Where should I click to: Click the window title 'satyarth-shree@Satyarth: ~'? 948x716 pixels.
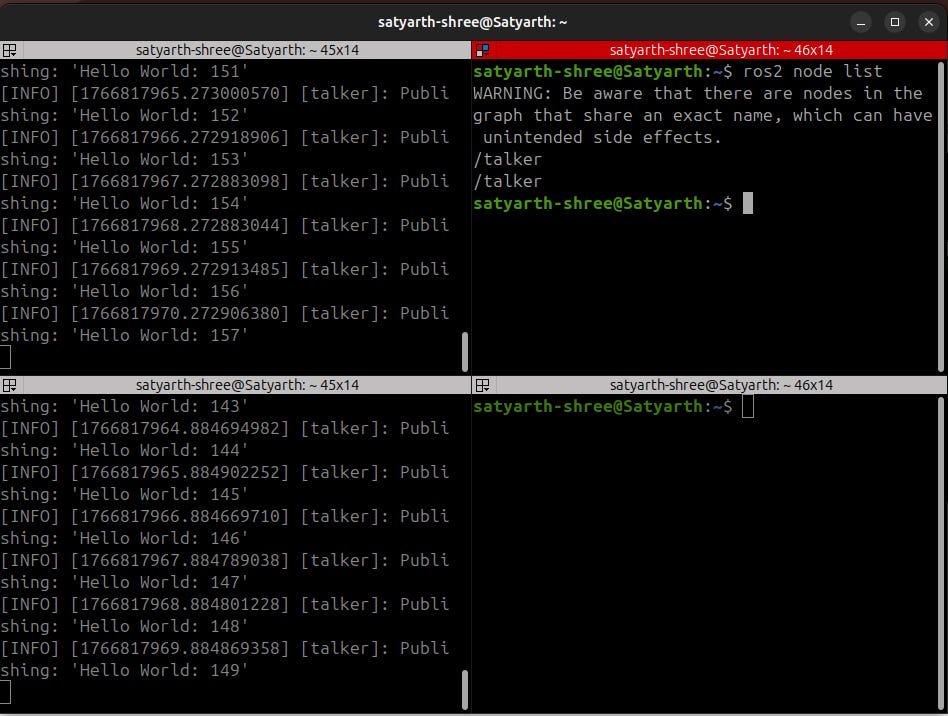coord(473,22)
